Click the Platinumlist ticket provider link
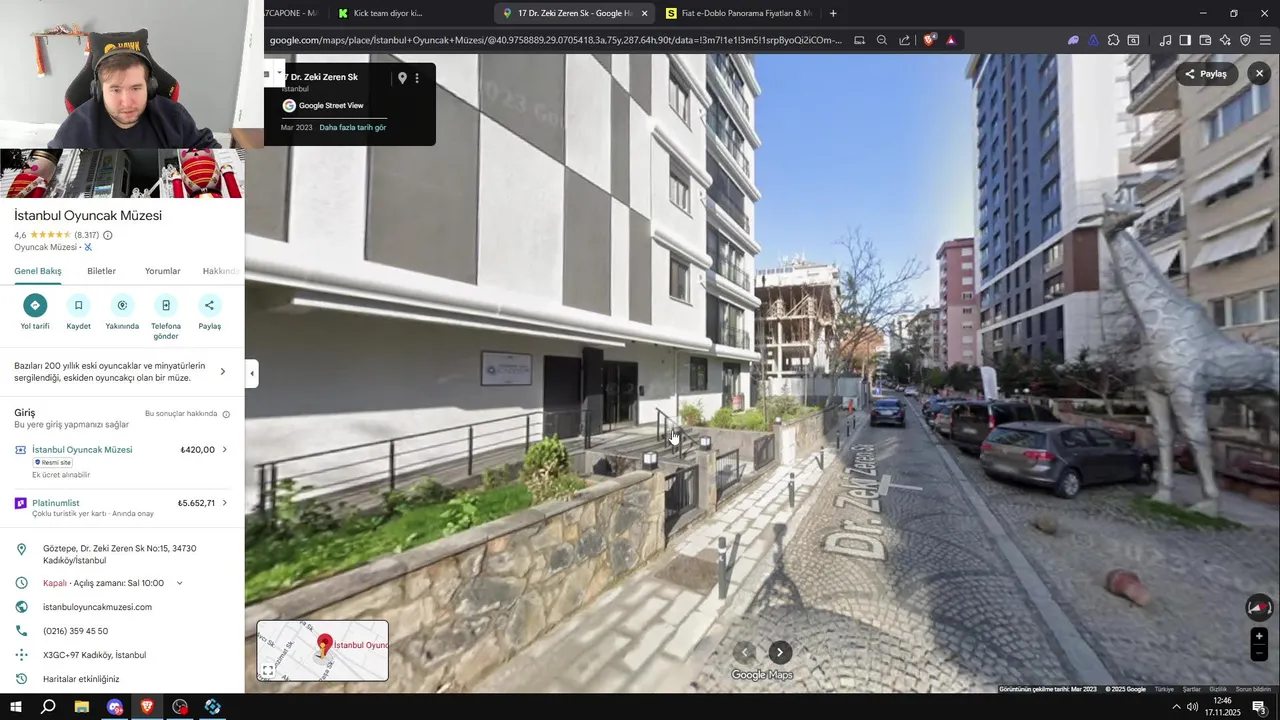The width and height of the screenshot is (1280, 720). coord(55,503)
